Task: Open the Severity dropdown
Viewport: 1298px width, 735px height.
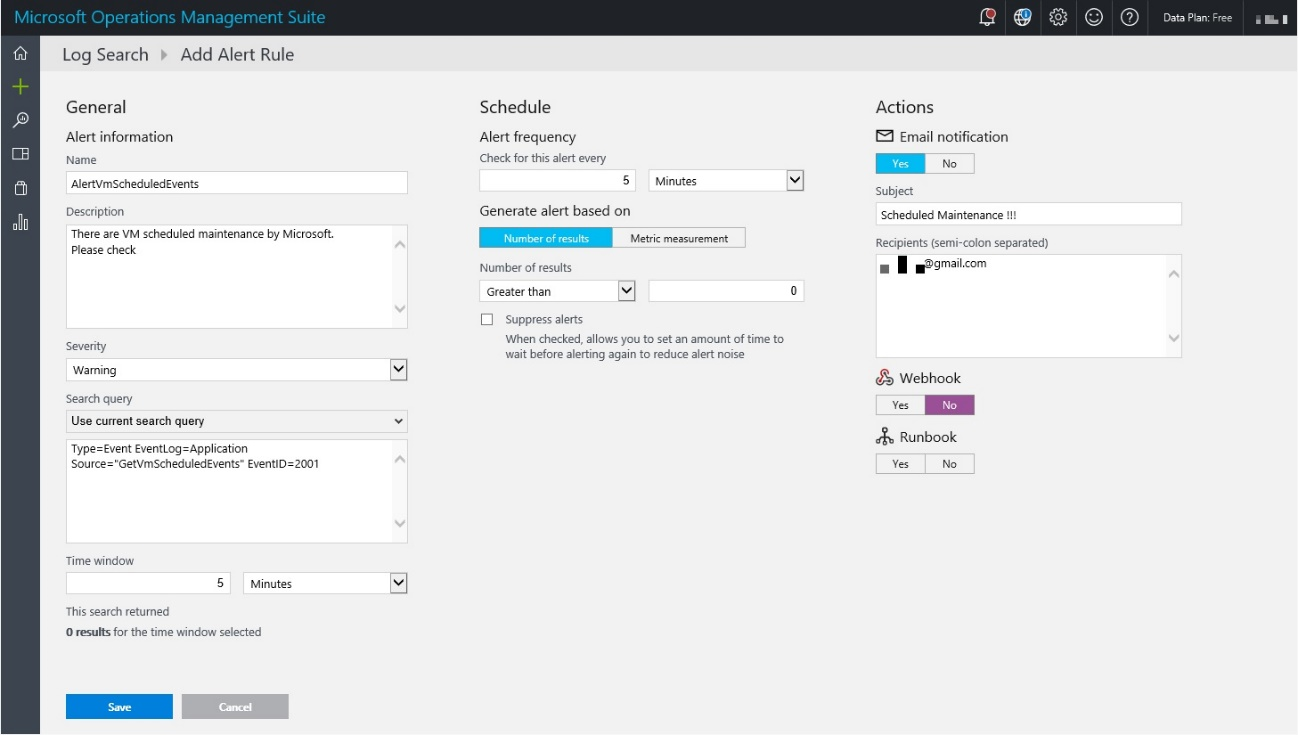Action: pyautogui.click(x=237, y=370)
